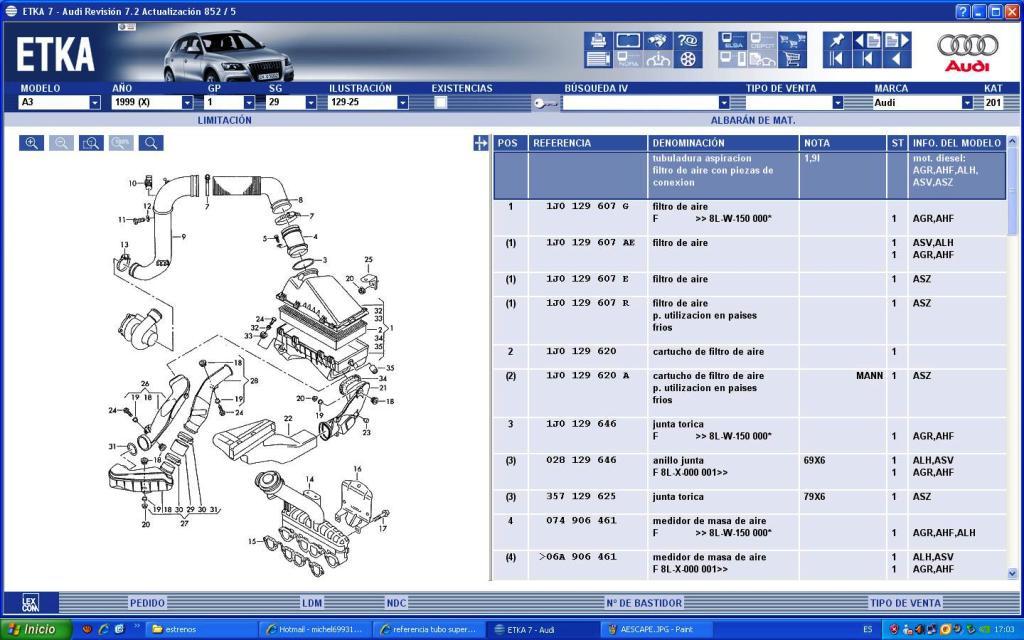The width and height of the screenshot is (1024, 640).
Task: Open the GP dropdown arrow
Action: click(x=249, y=103)
